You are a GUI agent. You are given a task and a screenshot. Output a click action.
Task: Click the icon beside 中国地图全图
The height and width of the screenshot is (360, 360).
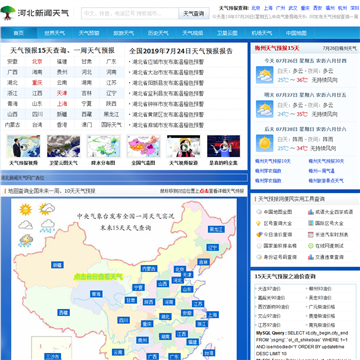click(259, 212)
